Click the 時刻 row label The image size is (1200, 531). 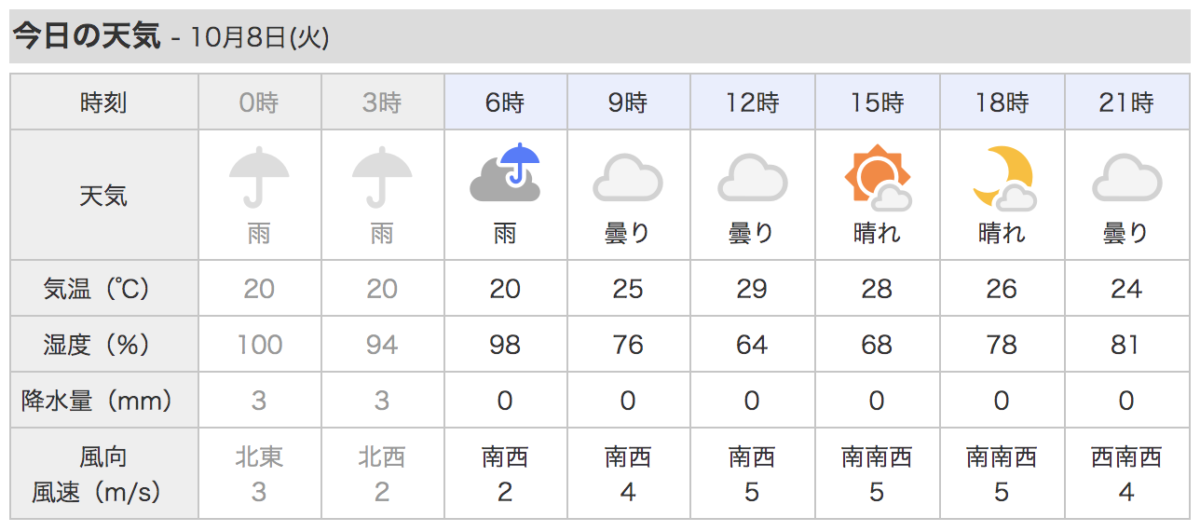tap(104, 102)
